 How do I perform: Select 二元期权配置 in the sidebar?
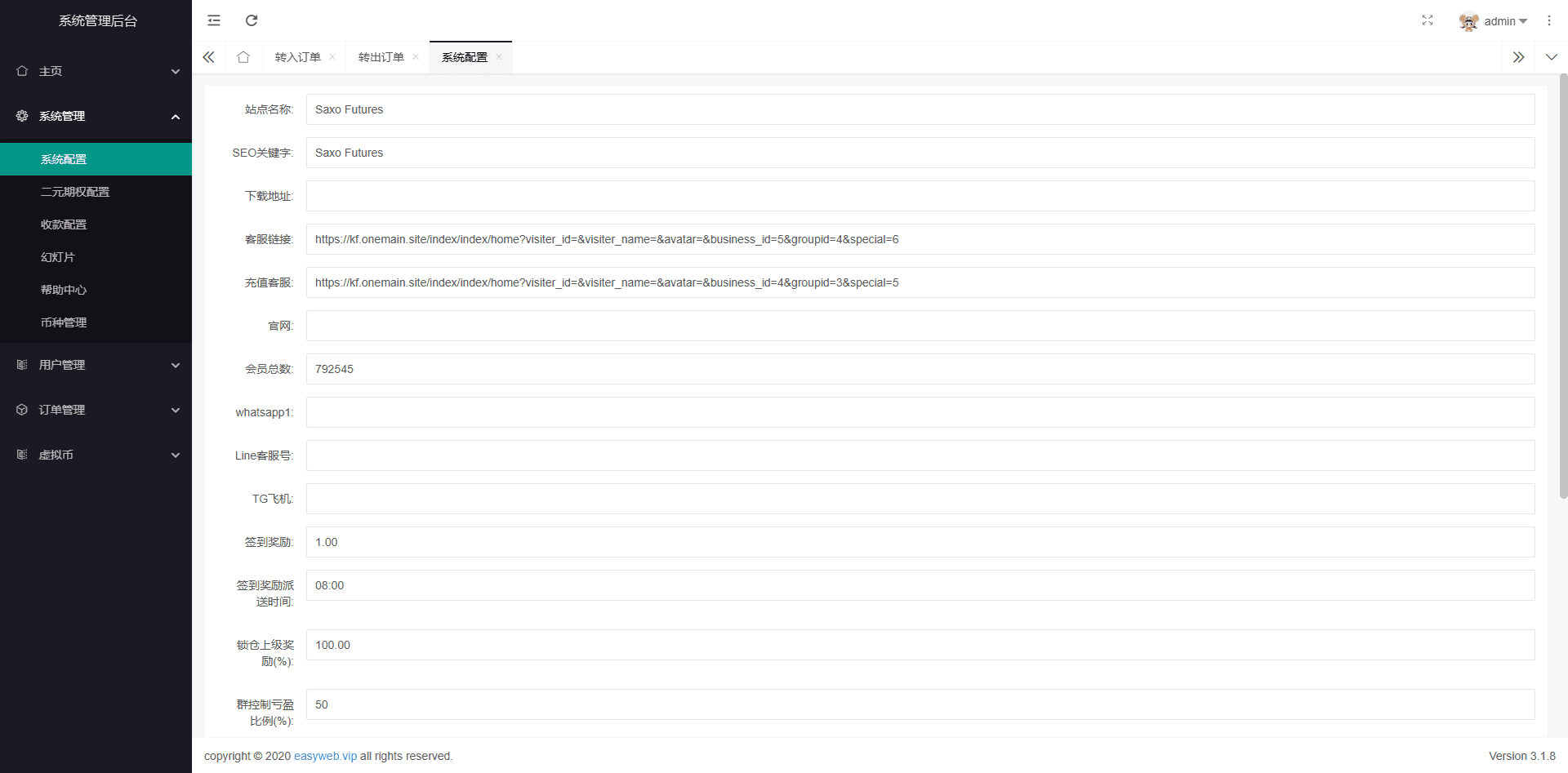75,192
